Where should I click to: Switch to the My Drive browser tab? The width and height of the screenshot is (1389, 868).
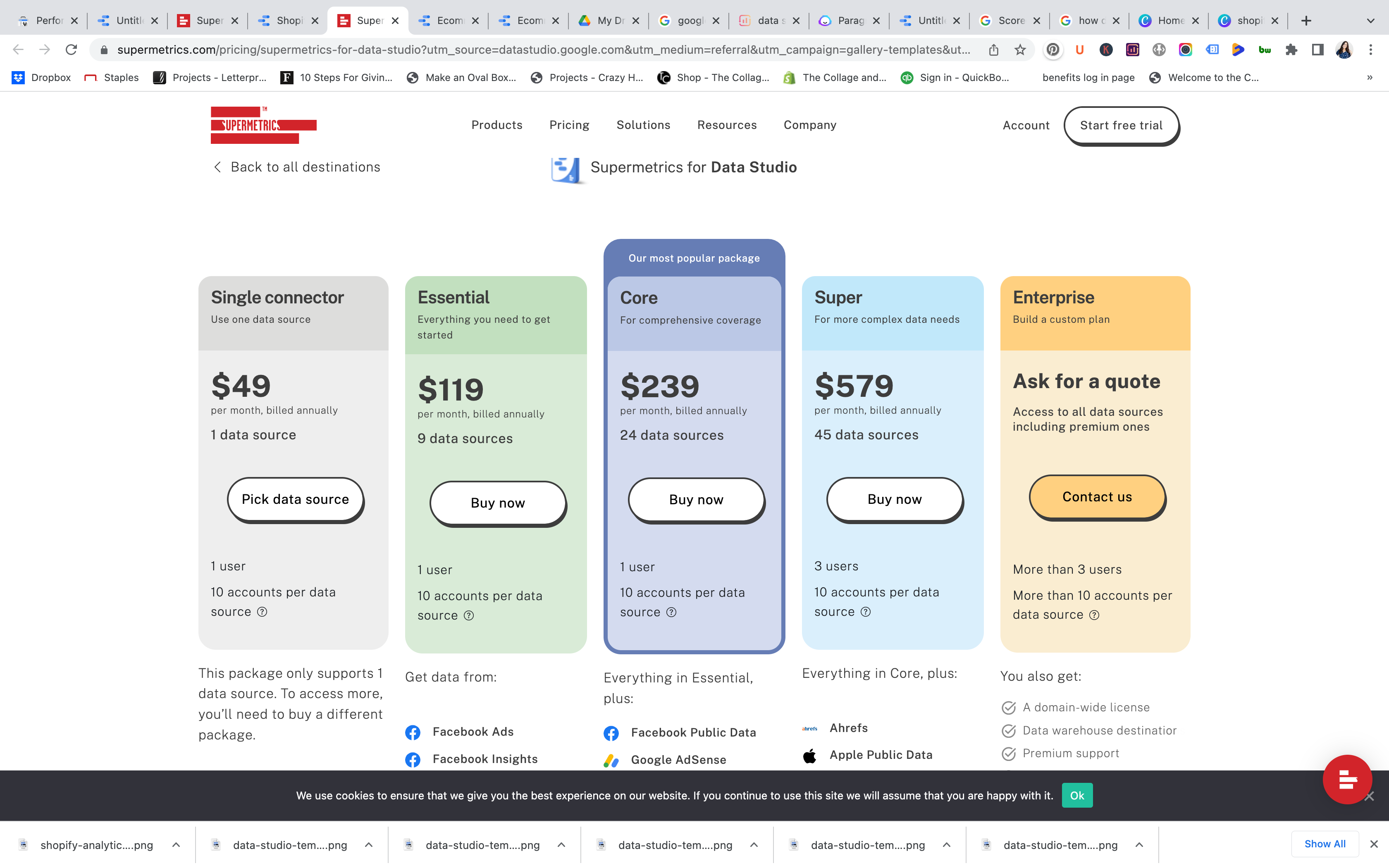[x=609, y=21]
